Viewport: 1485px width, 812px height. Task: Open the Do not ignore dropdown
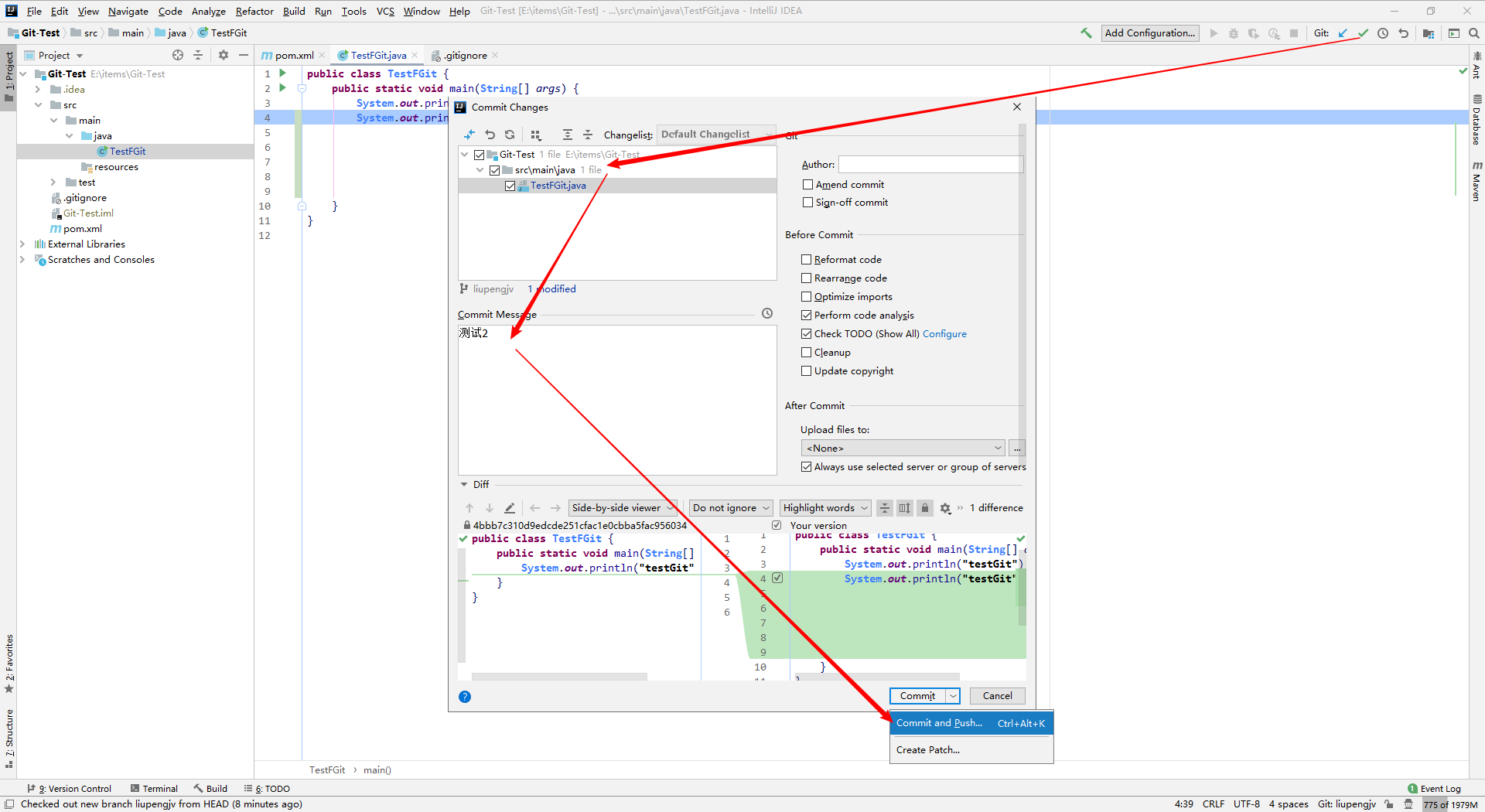[731, 508]
